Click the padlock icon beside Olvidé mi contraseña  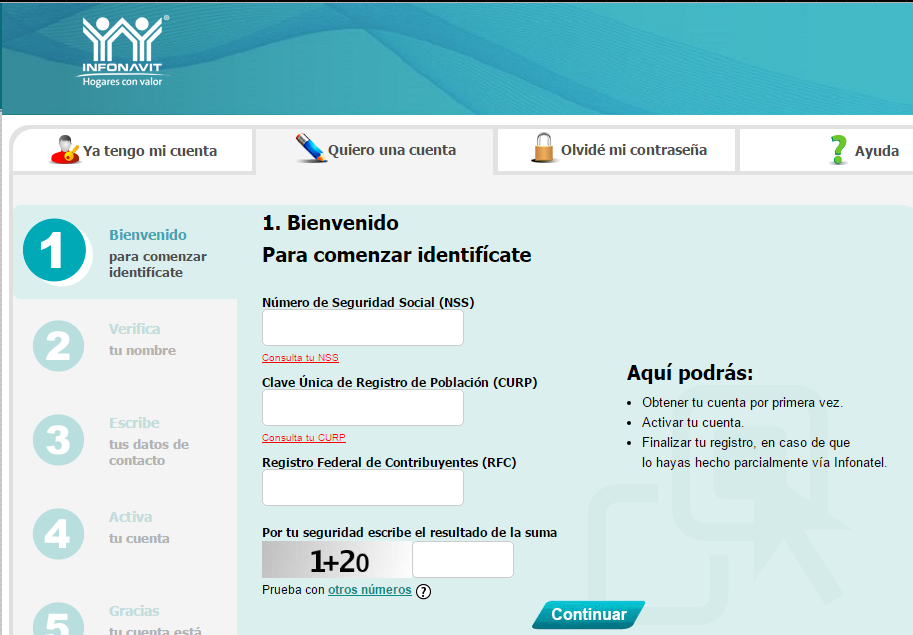(x=543, y=147)
